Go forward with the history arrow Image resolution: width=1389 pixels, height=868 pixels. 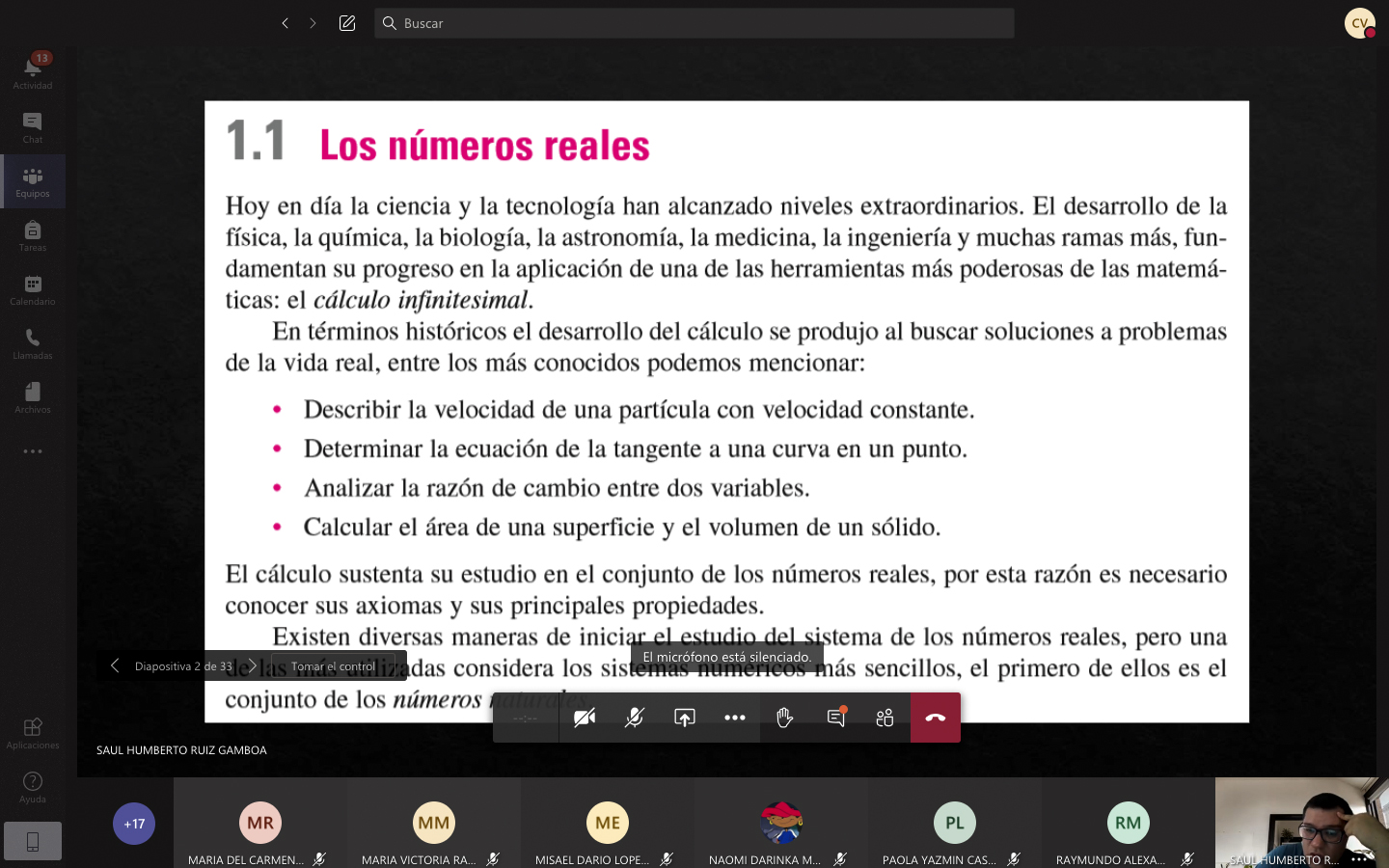click(313, 23)
